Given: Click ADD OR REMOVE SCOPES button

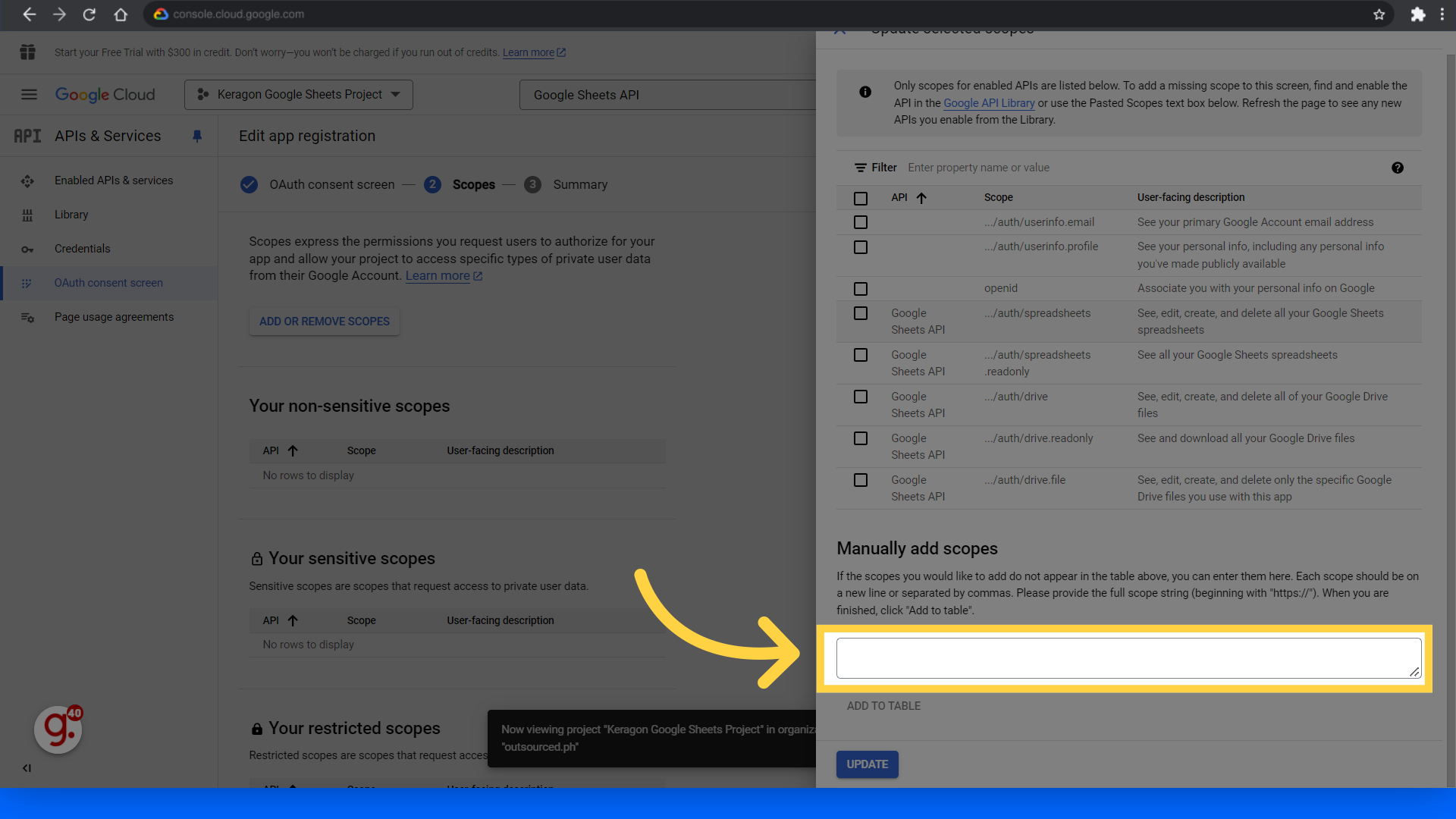Looking at the screenshot, I should [x=325, y=322].
